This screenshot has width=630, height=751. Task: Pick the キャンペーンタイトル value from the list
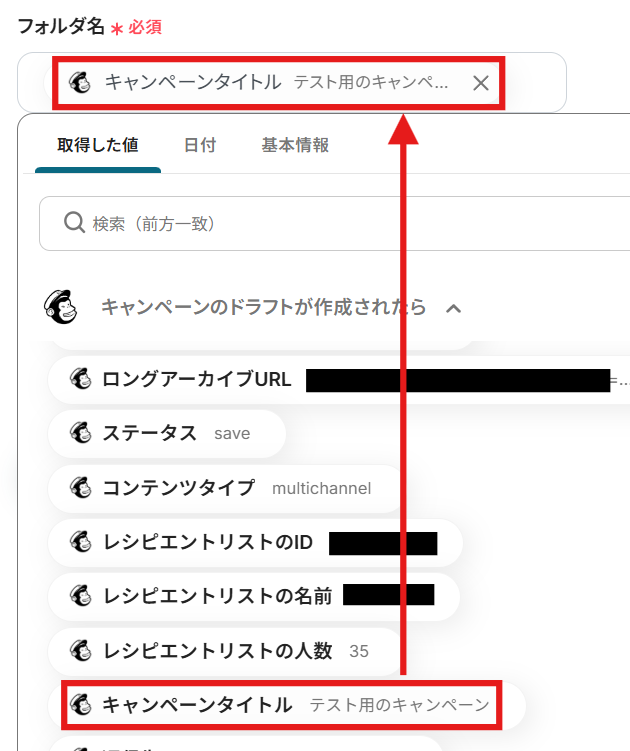pyautogui.click(x=282, y=705)
